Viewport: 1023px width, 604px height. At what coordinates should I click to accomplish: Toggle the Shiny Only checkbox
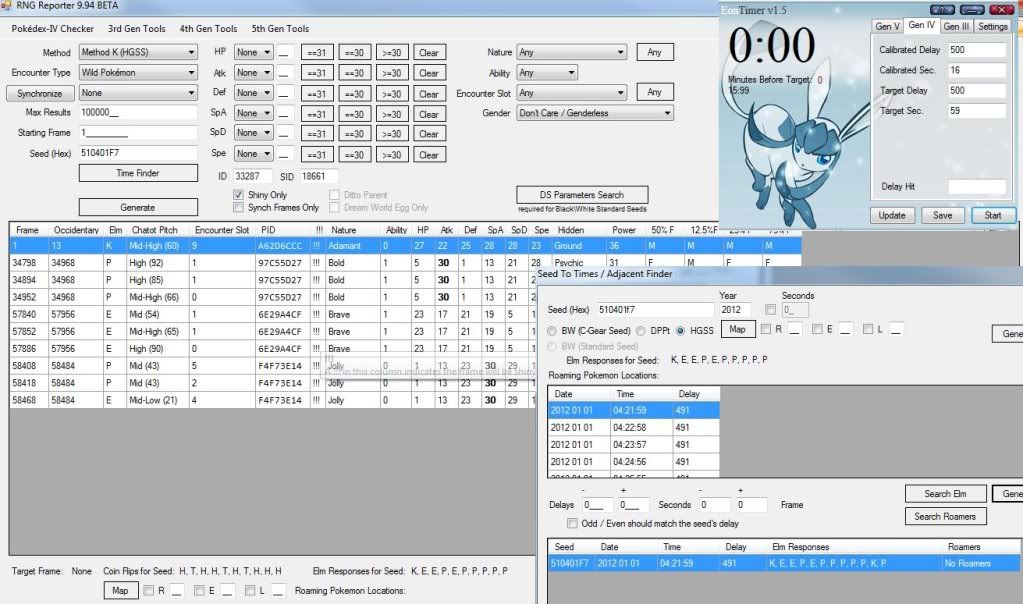[x=239, y=194]
